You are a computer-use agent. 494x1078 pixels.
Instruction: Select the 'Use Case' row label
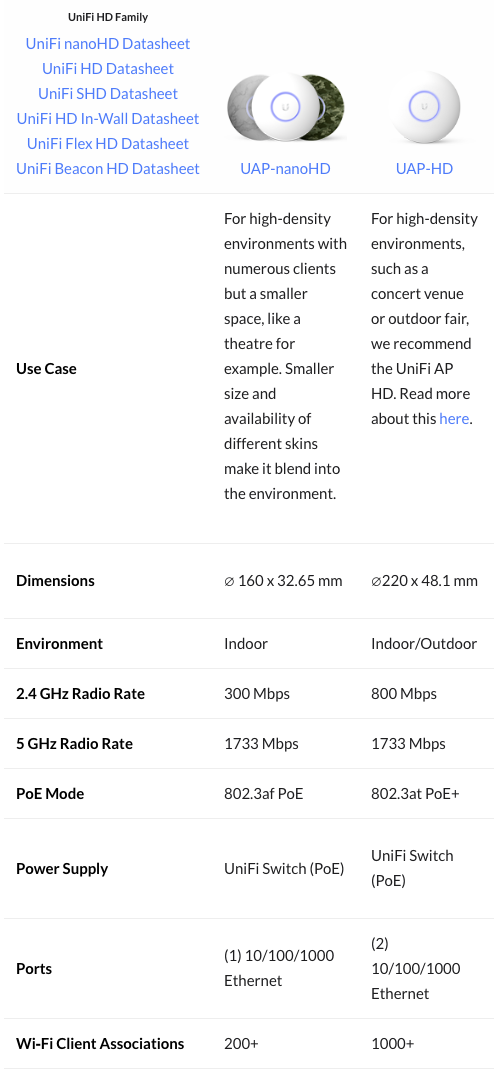coord(46,368)
